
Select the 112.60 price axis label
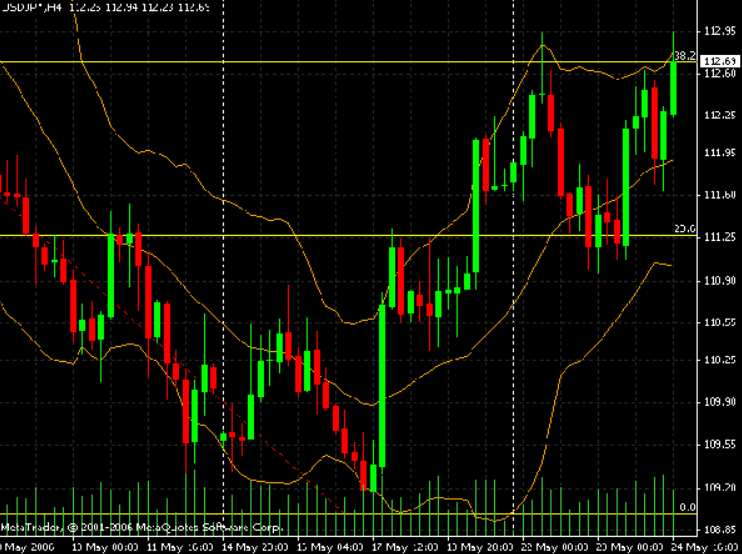pos(720,73)
